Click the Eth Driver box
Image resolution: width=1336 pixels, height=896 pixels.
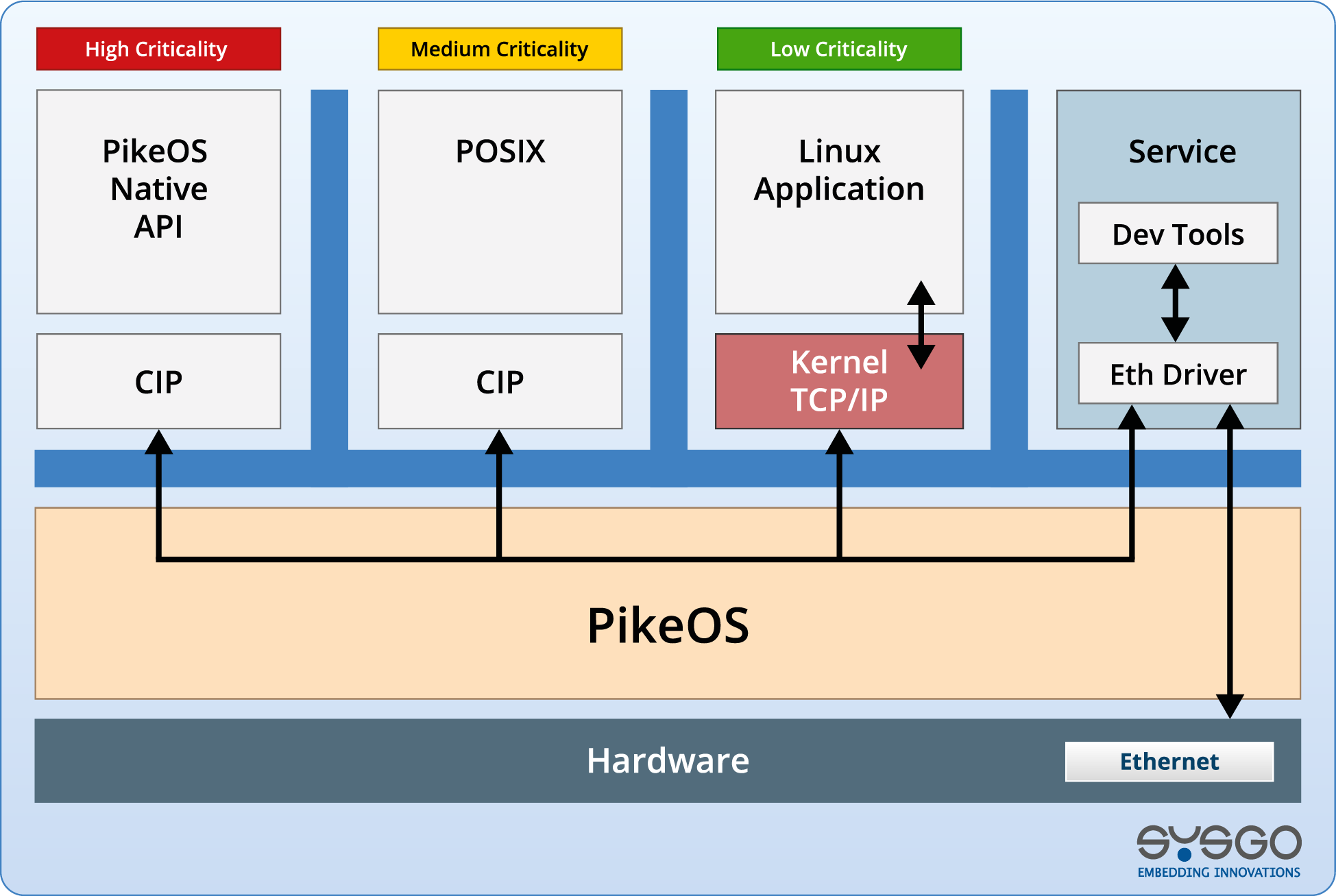click(x=1178, y=374)
